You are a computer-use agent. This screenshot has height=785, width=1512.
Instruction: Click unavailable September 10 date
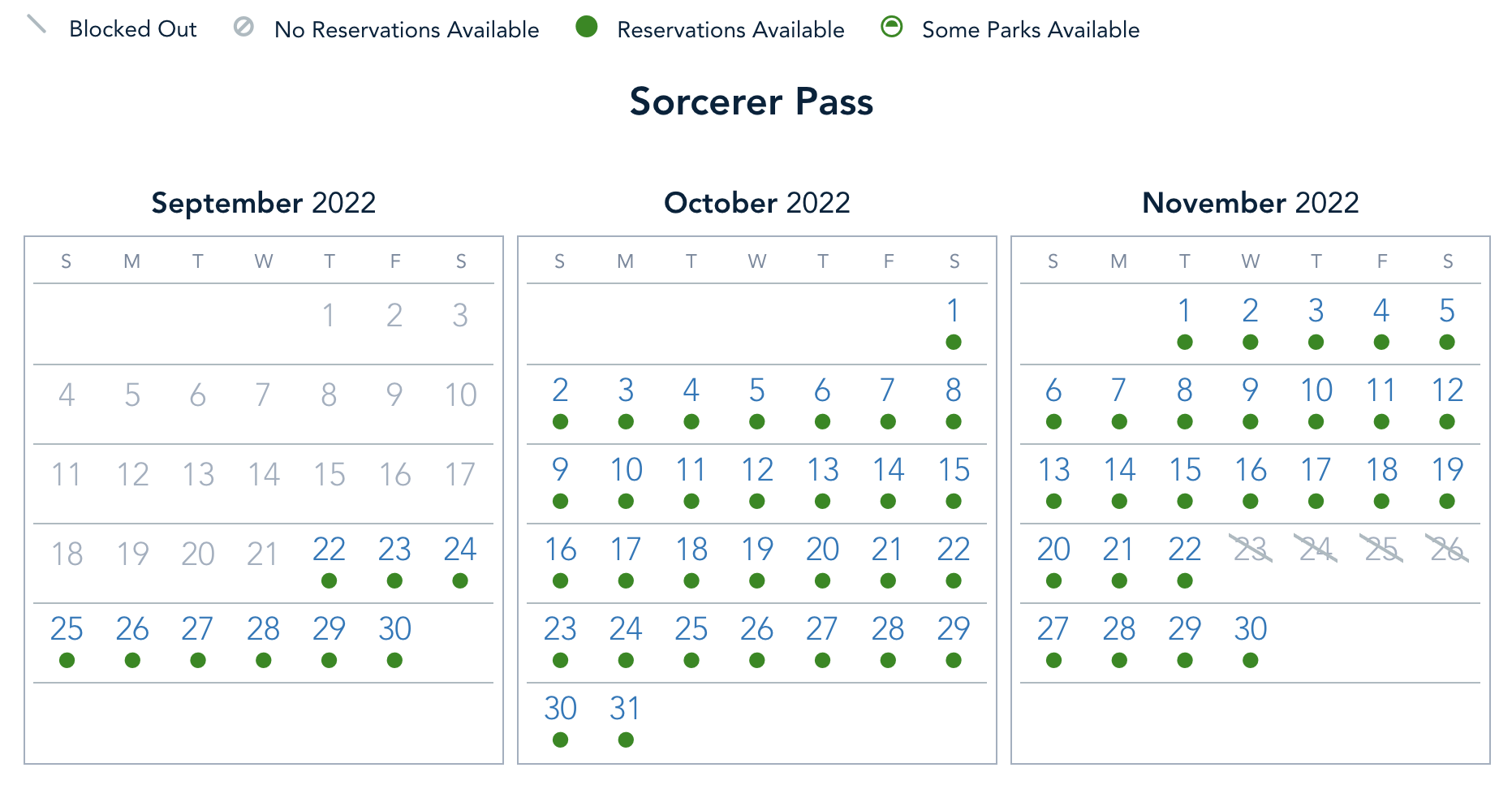click(460, 395)
